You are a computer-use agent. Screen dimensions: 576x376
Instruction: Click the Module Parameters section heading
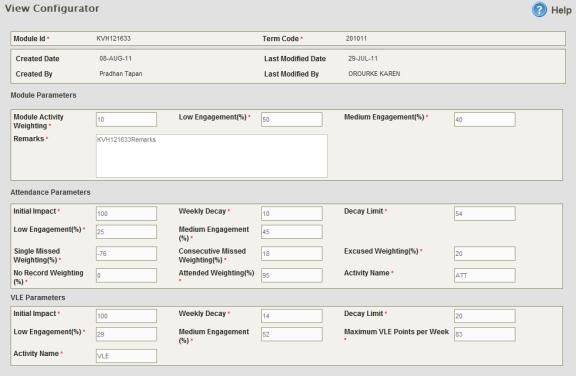click(x=43, y=95)
